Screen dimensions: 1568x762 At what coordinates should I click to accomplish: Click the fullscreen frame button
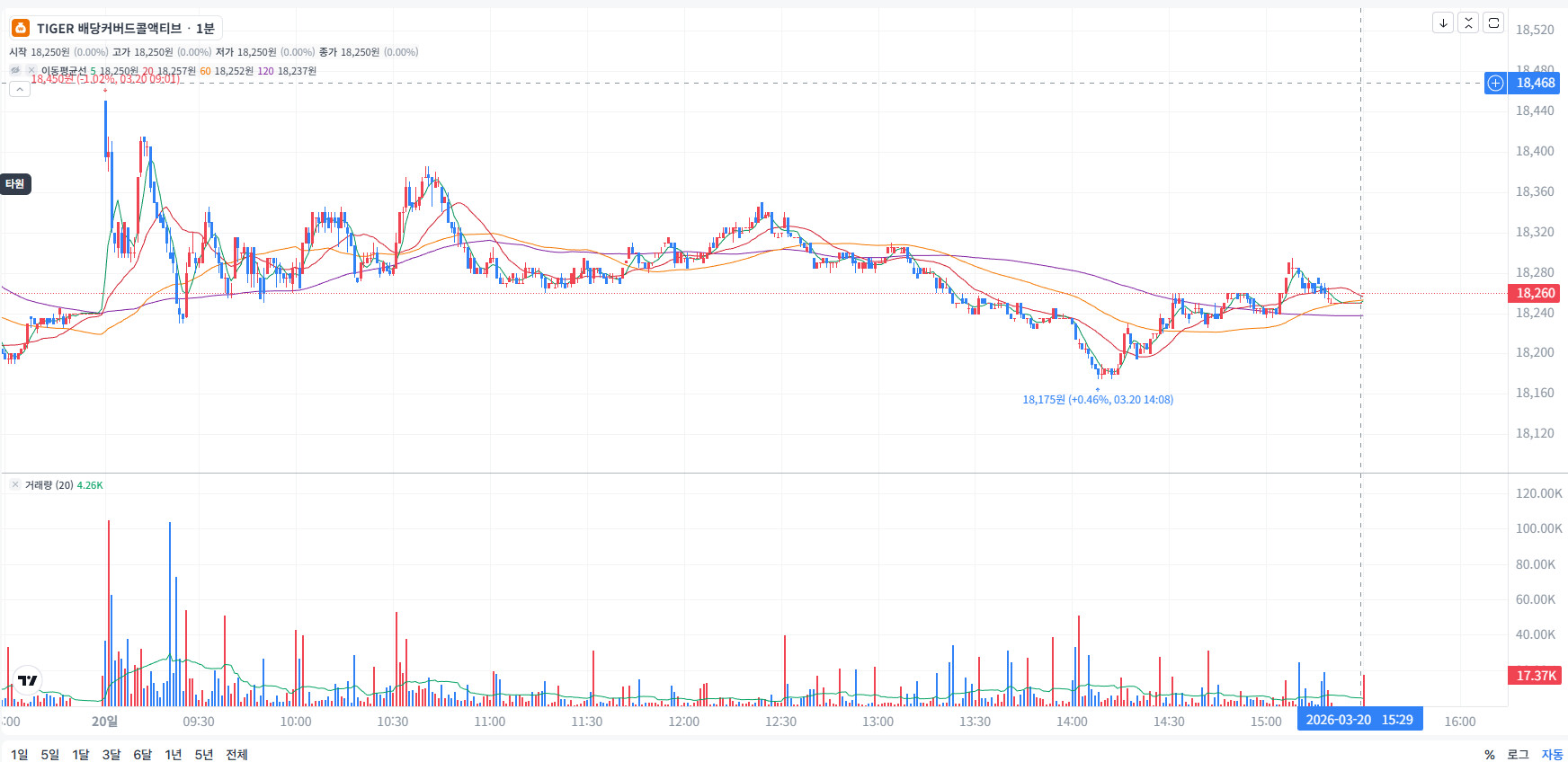pos(1493,22)
